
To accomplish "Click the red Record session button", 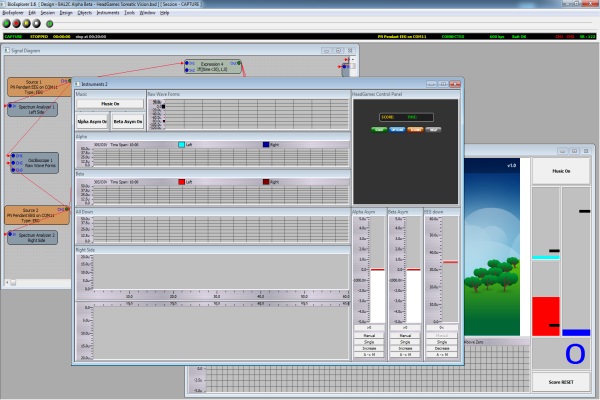I will coord(16,24).
